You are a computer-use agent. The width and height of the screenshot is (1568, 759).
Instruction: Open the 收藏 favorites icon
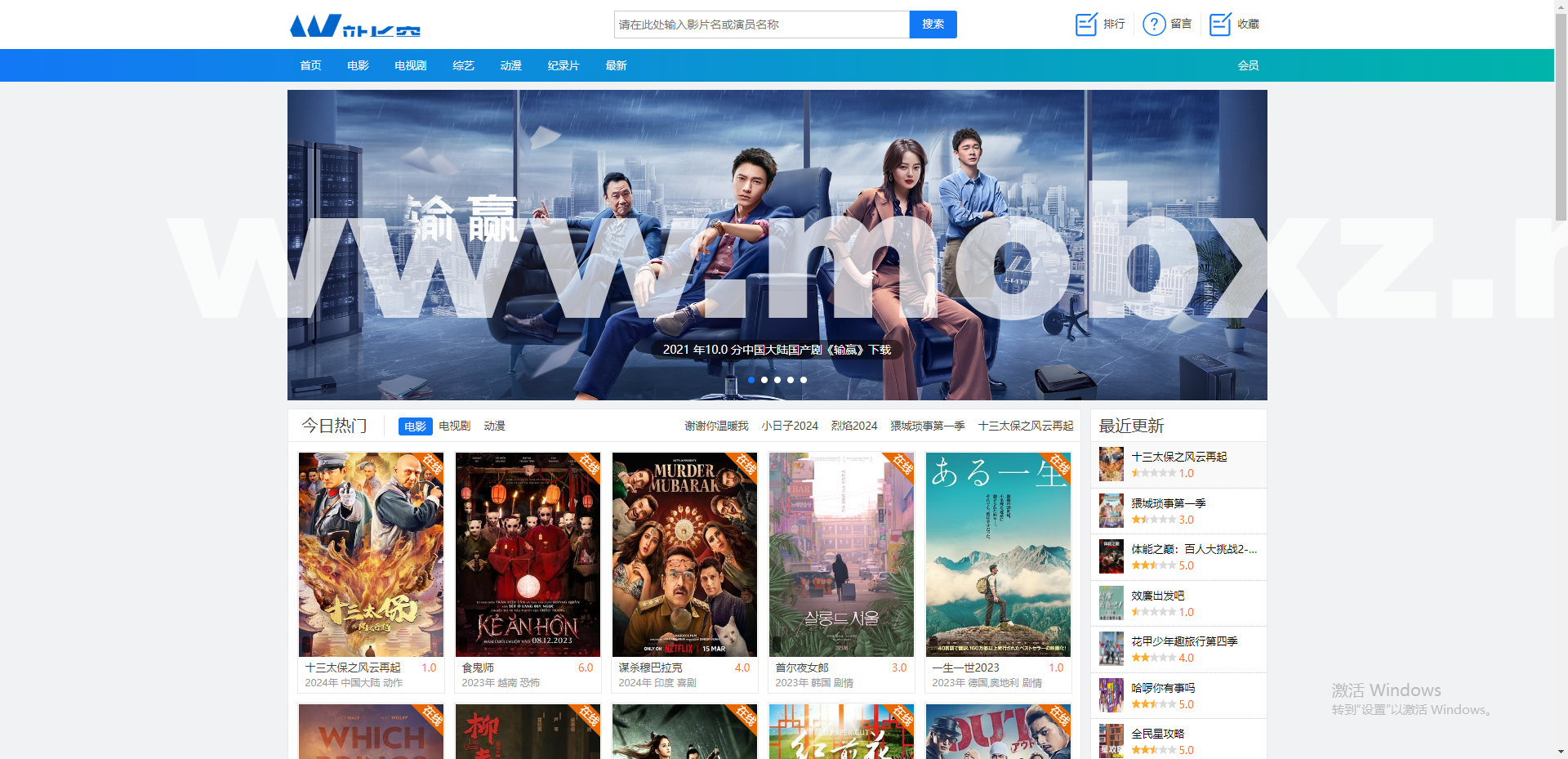click(1220, 25)
